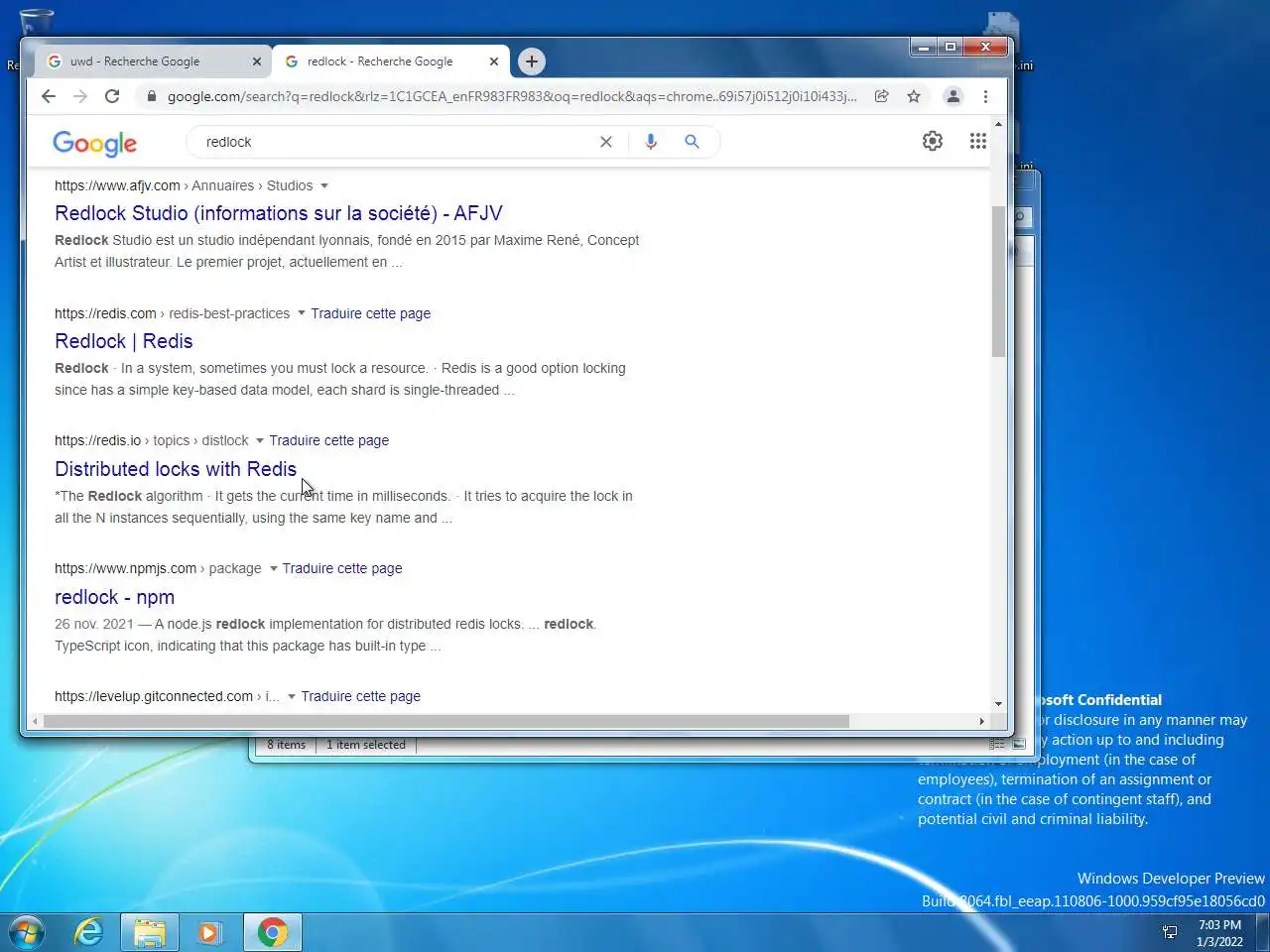Clear the search box with the X icon
The width and height of the screenshot is (1270, 952).
tap(606, 142)
